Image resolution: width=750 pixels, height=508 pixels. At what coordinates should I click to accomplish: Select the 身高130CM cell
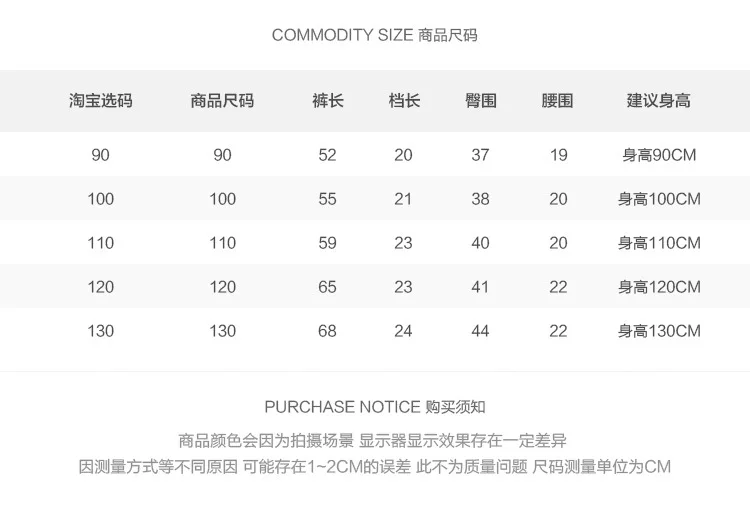click(659, 331)
